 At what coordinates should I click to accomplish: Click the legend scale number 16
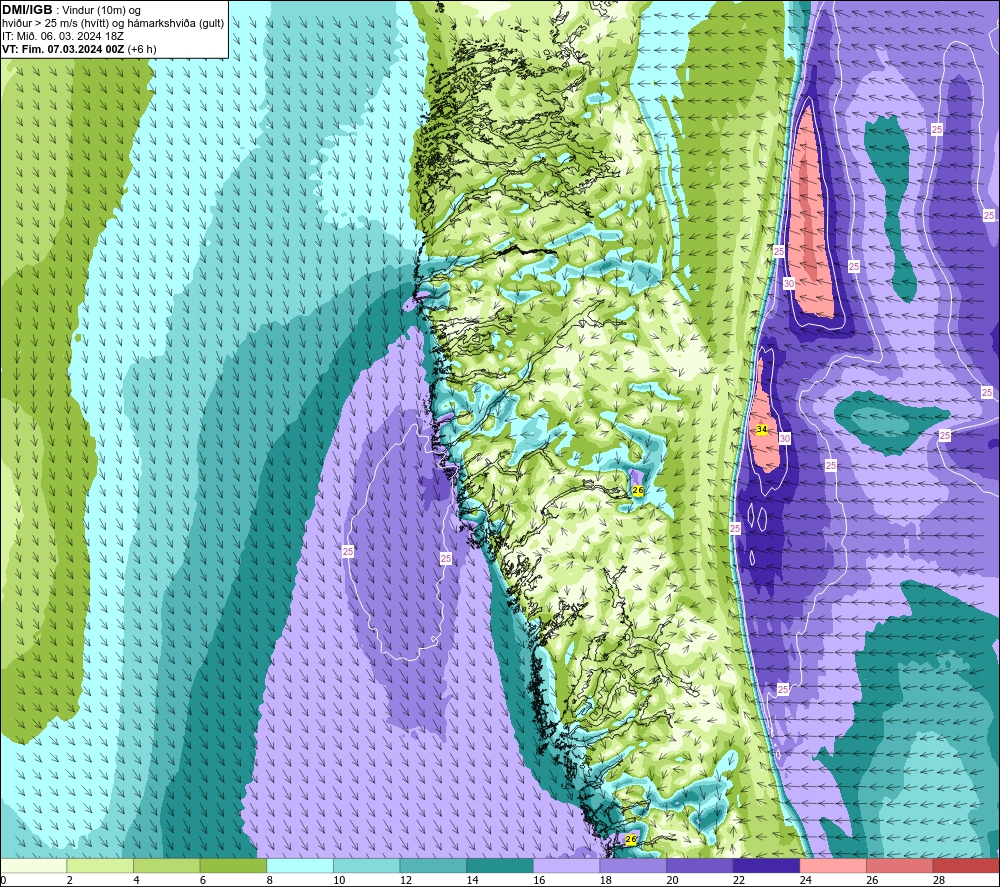coord(539,880)
